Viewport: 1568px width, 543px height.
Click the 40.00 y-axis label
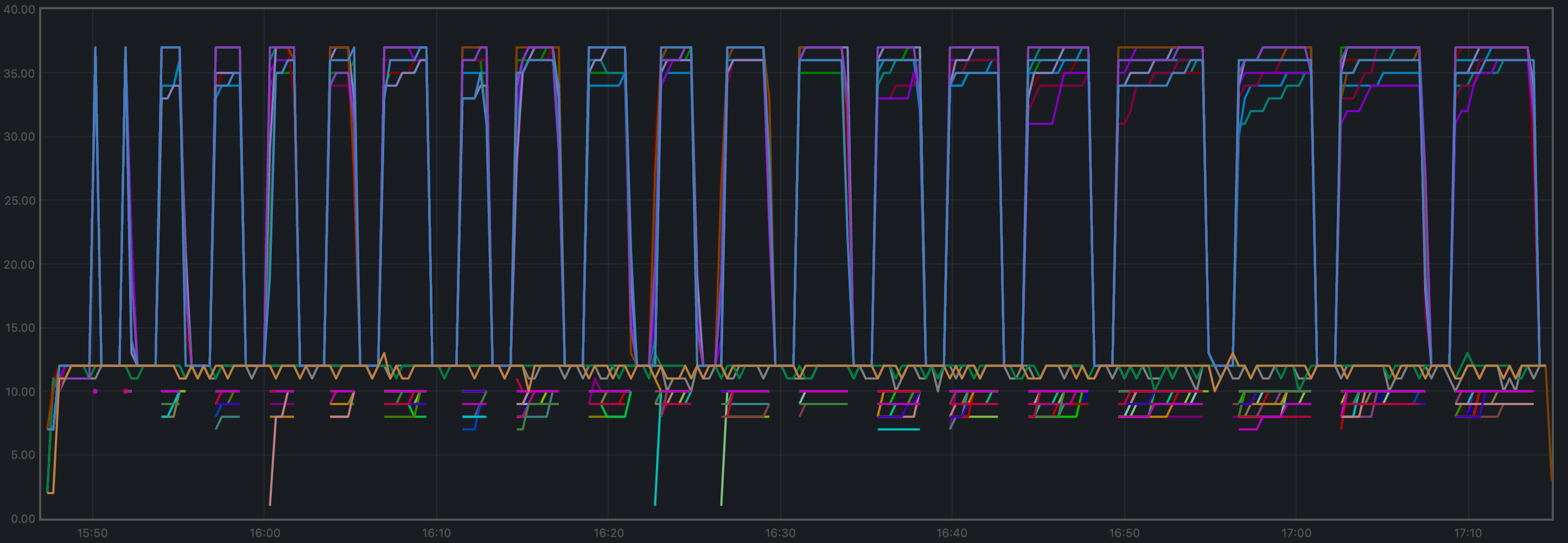click(x=20, y=10)
